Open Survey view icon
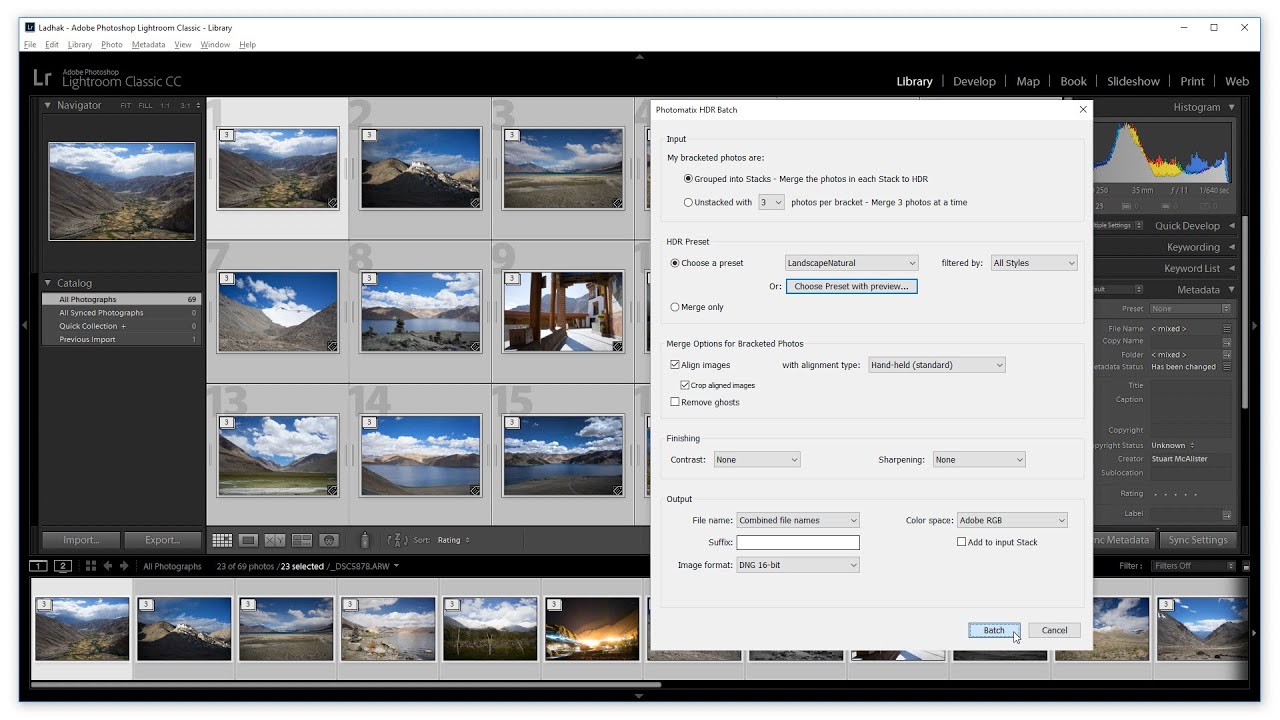The width and height of the screenshot is (1280, 720). click(x=302, y=540)
